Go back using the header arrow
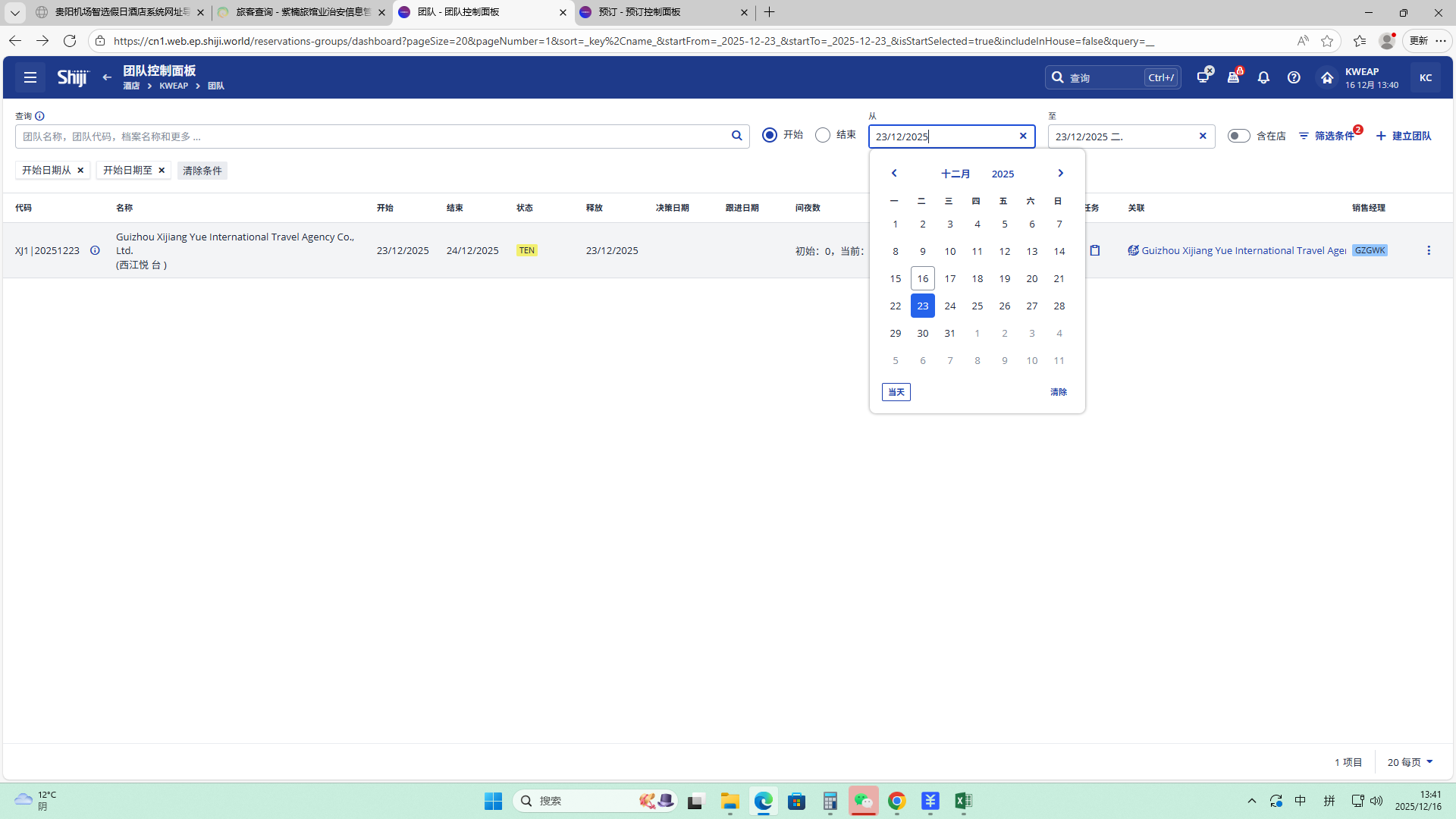The height and width of the screenshot is (819, 1456). click(107, 77)
